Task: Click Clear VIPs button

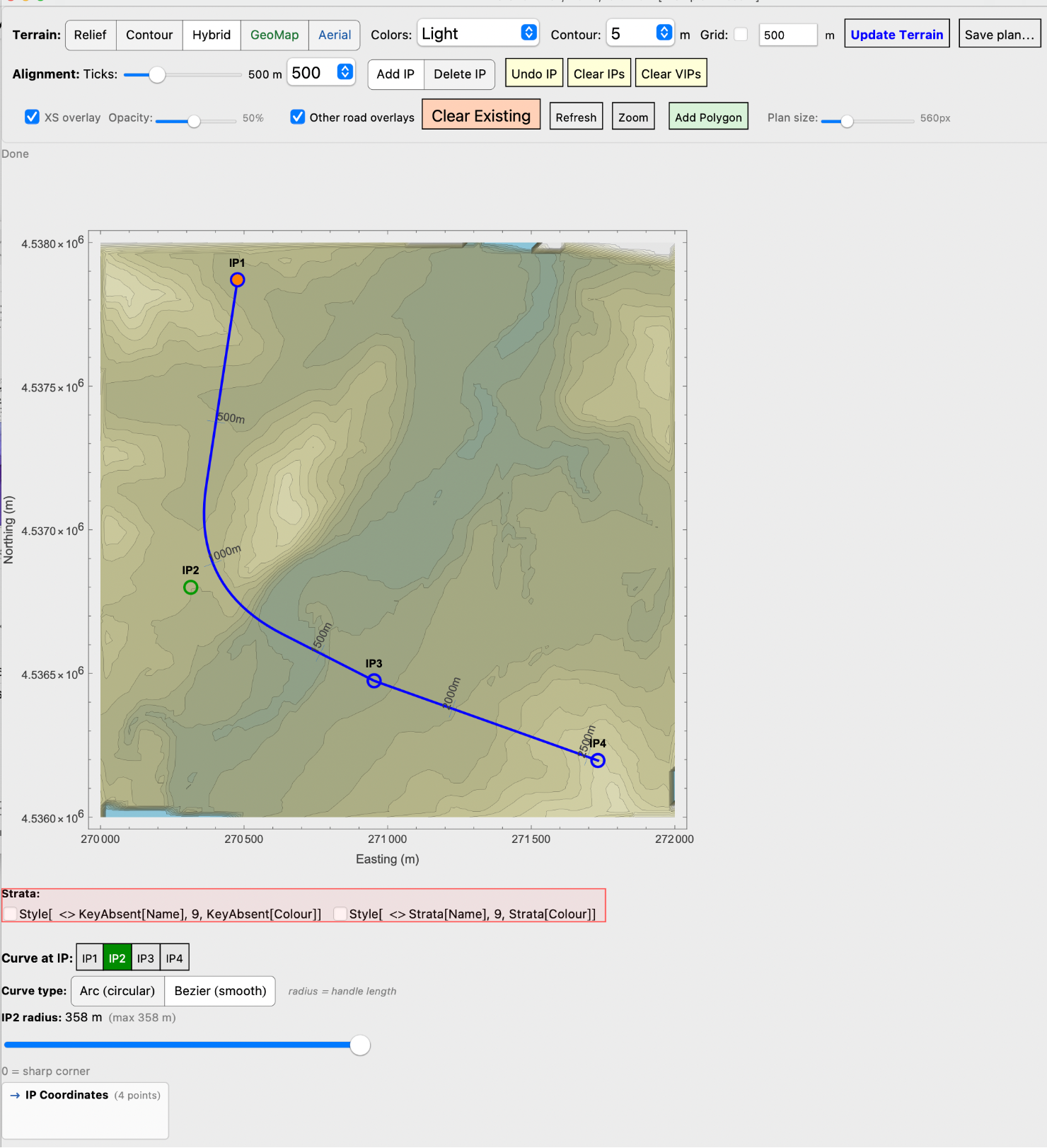Action: click(x=671, y=74)
